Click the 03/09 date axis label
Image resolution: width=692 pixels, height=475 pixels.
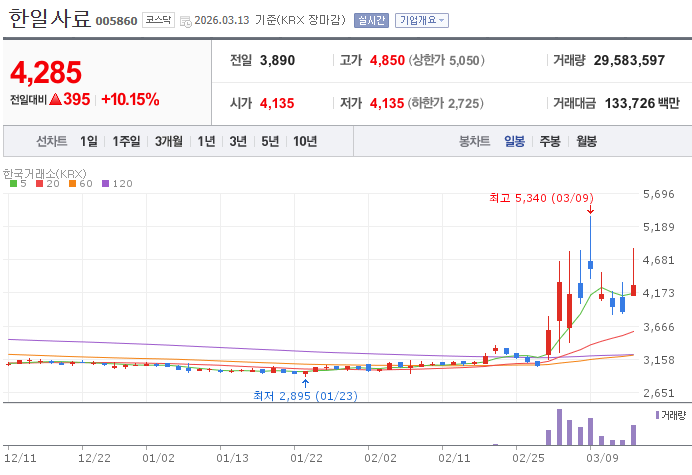pos(602,458)
